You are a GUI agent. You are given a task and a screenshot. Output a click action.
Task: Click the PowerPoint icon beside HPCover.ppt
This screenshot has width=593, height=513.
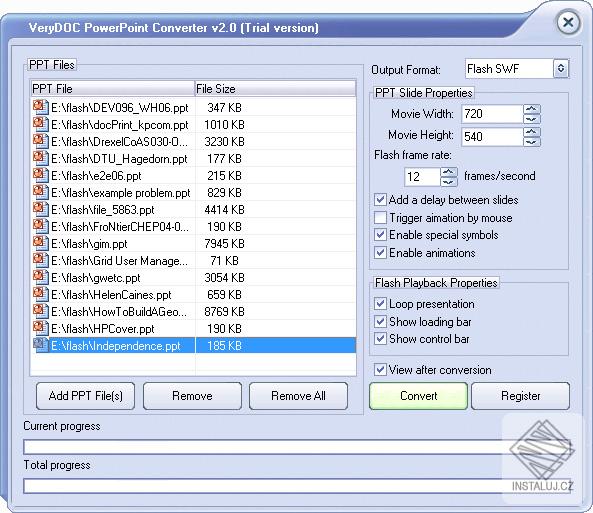click(x=40, y=329)
